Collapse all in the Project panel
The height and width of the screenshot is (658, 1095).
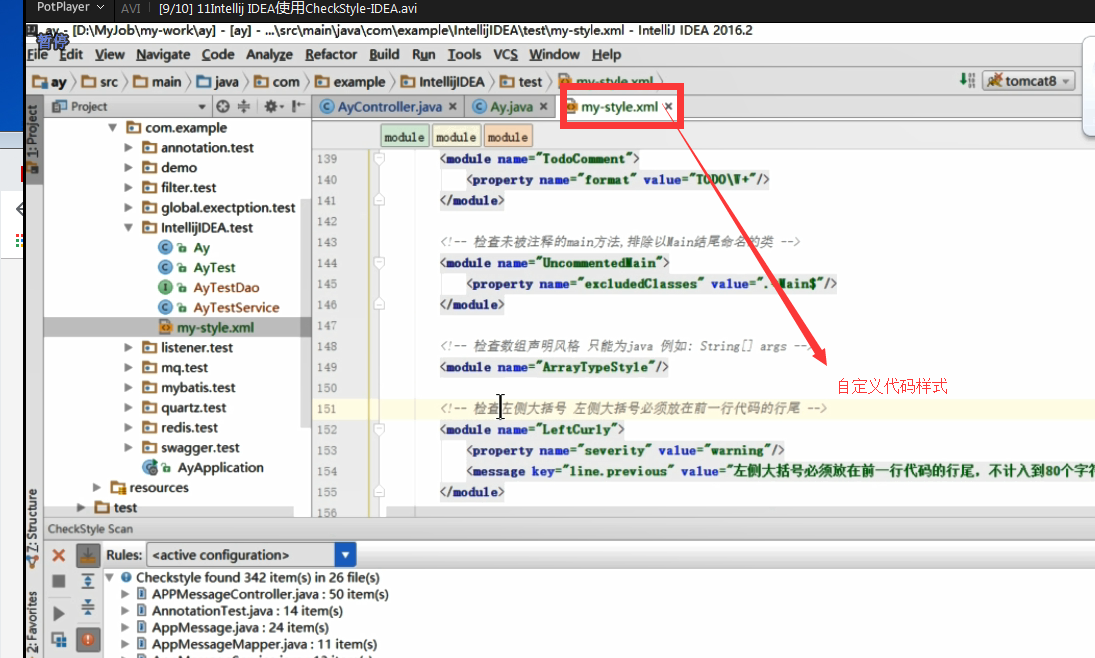(x=244, y=106)
